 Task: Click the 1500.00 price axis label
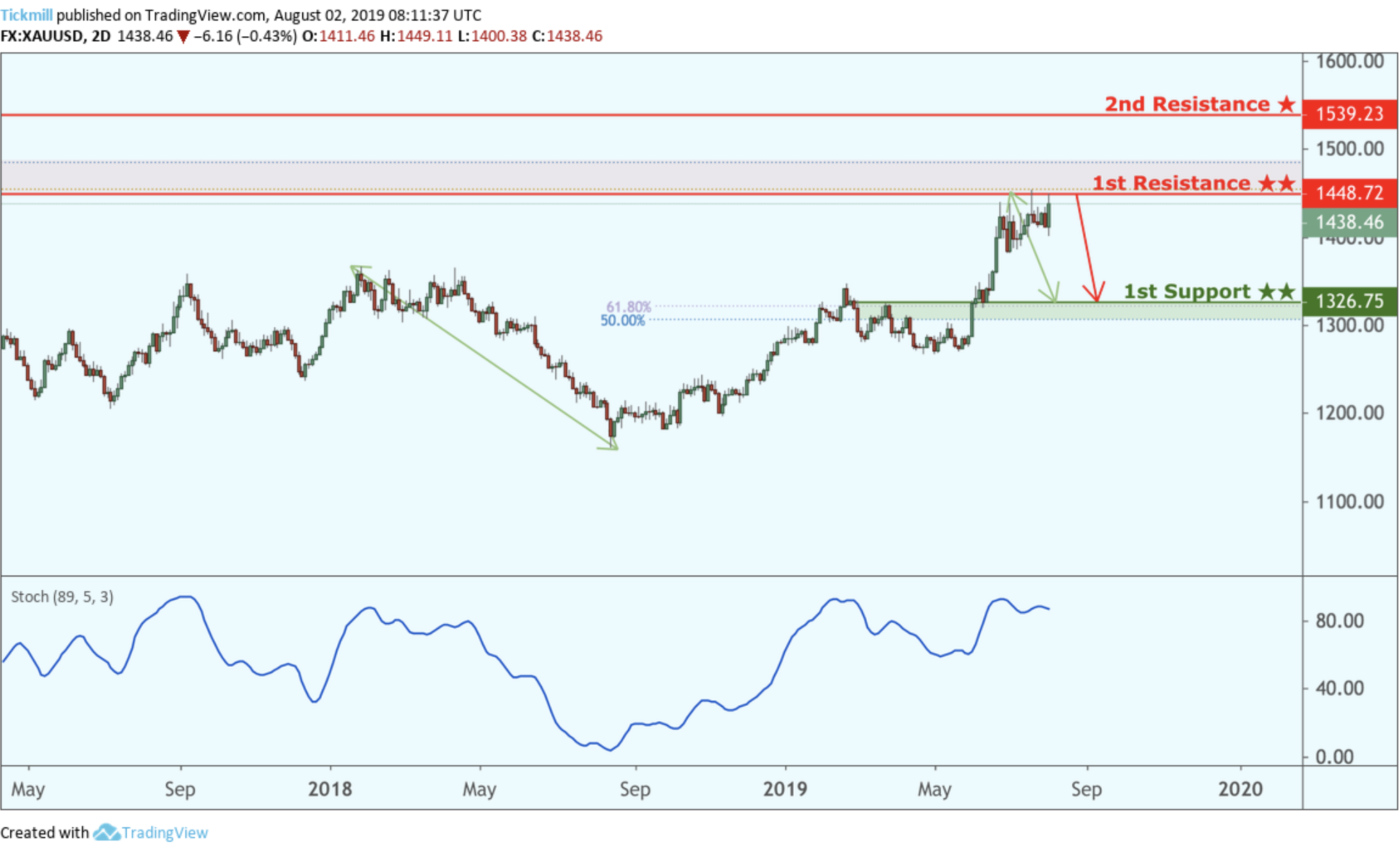click(1349, 149)
